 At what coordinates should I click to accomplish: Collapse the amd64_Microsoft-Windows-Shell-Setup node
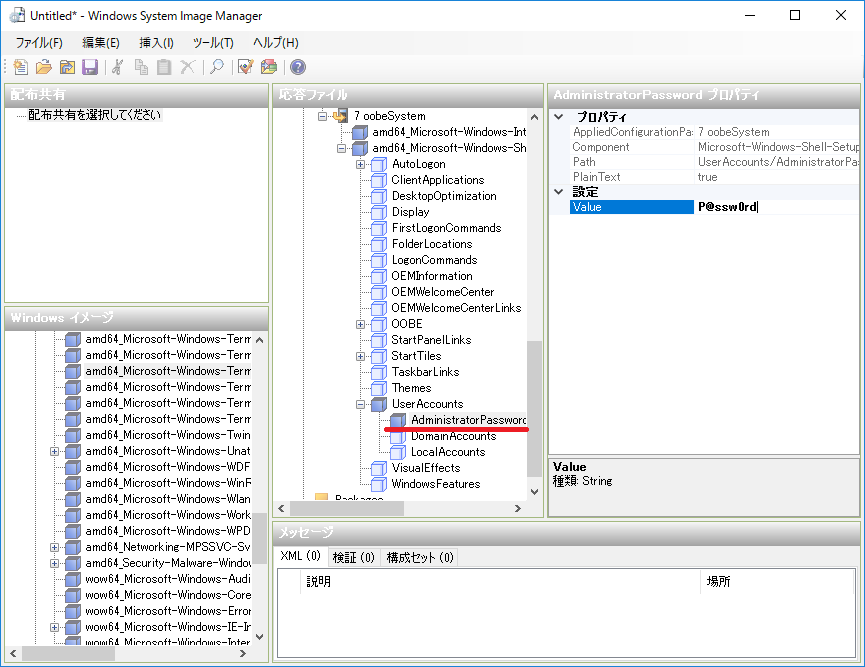[341, 148]
